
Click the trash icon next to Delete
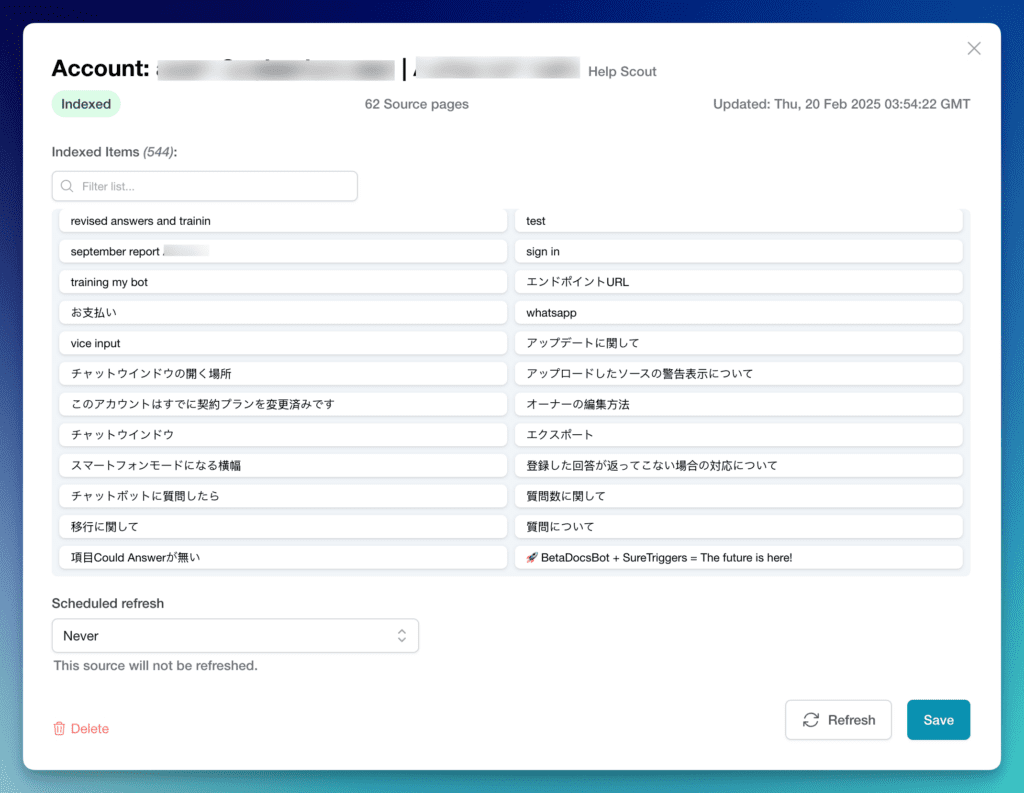tap(59, 729)
